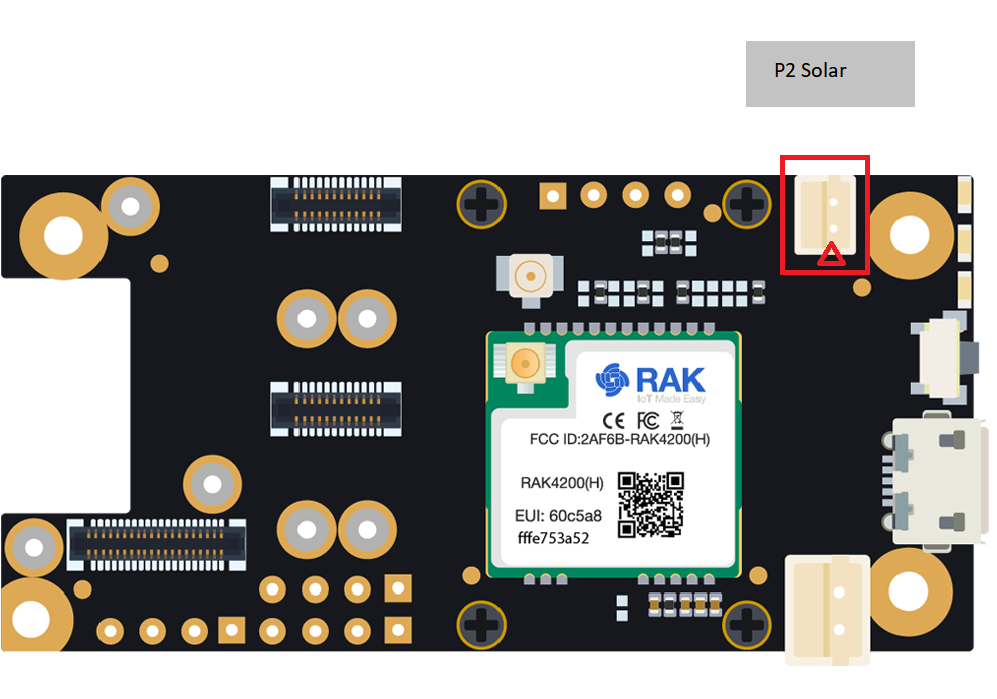Viewport: 997px width, 699px height.
Task: Click the slide switch above the USB port
Action: coord(945,357)
